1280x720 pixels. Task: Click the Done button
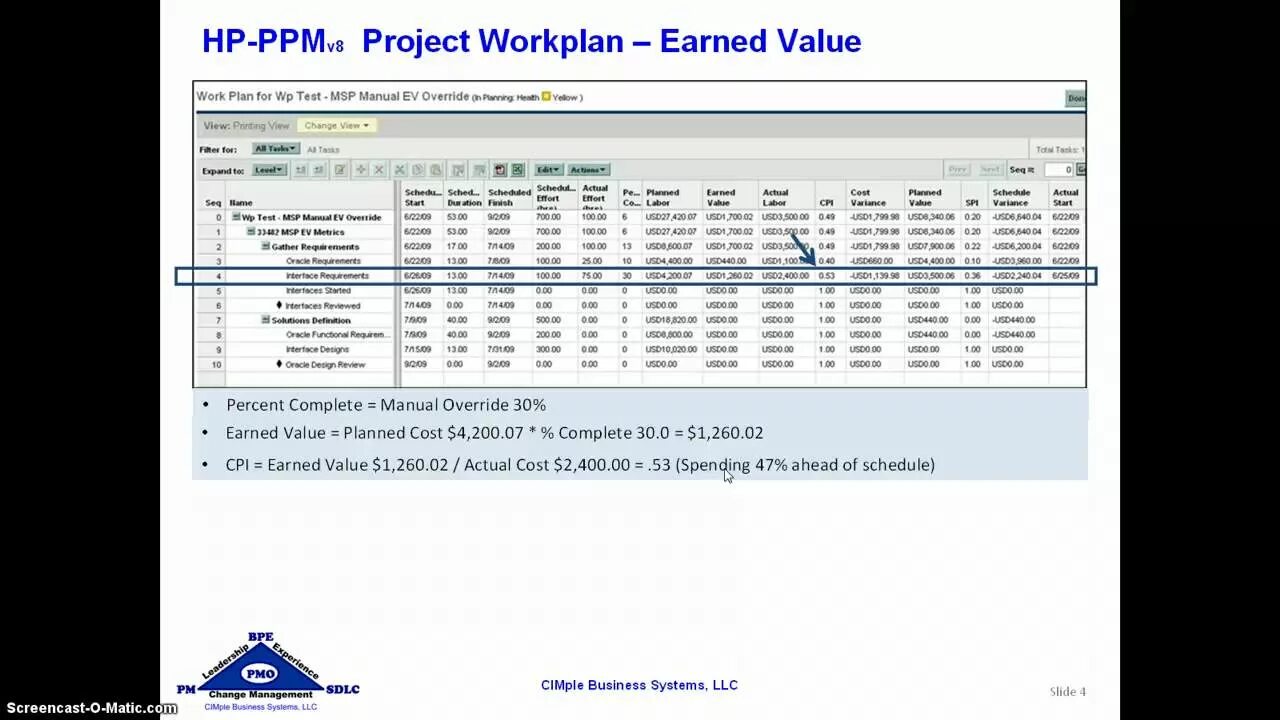tap(1076, 98)
